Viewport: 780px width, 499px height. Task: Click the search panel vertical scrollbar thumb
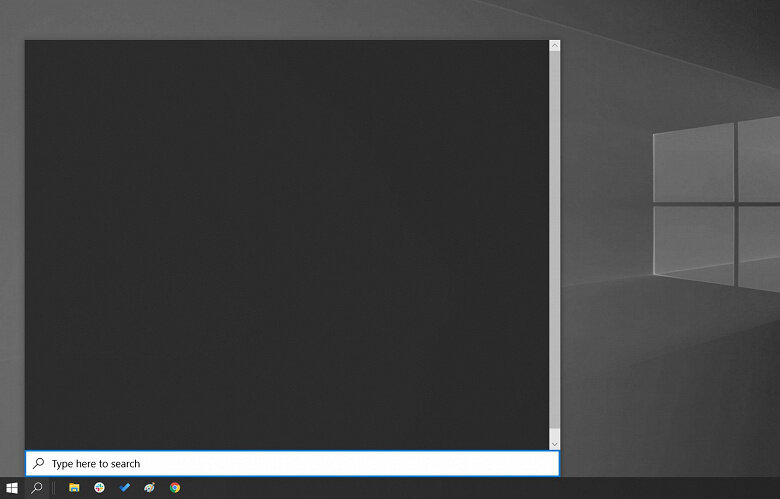point(555,240)
